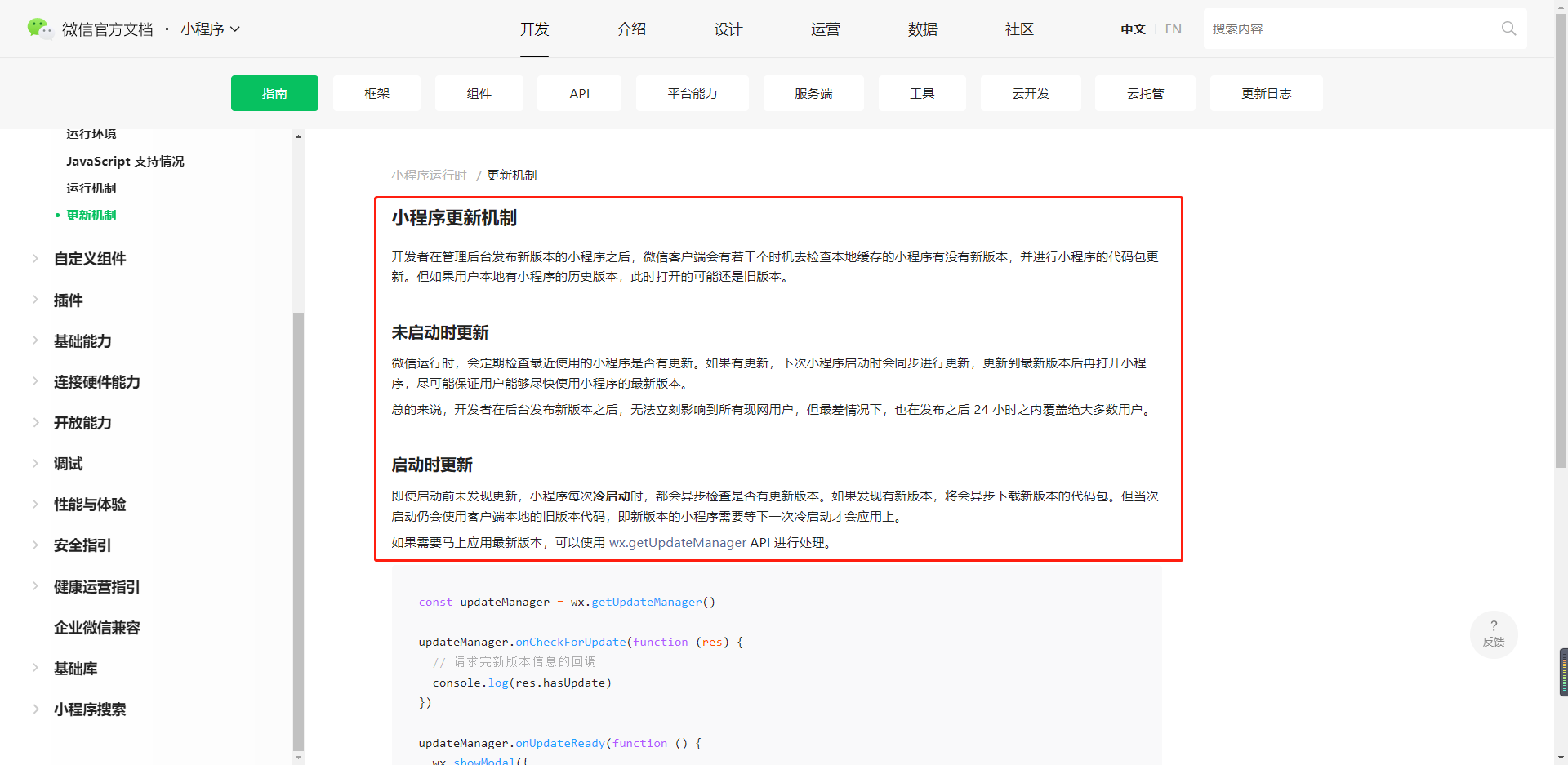
Task: Select the 更新日志 tab
Action: 1267,93
